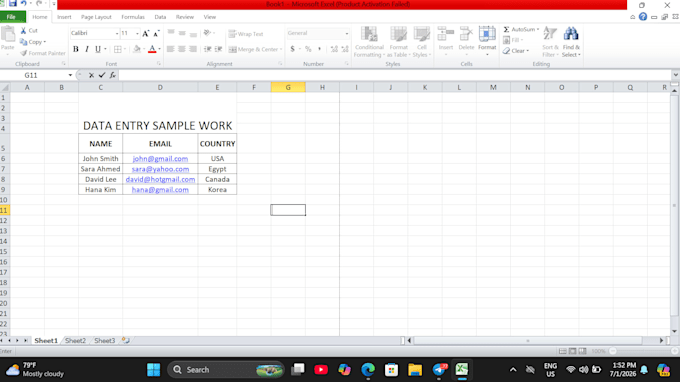
Task: Click the taskbar Search box
Action: point(226,370)
